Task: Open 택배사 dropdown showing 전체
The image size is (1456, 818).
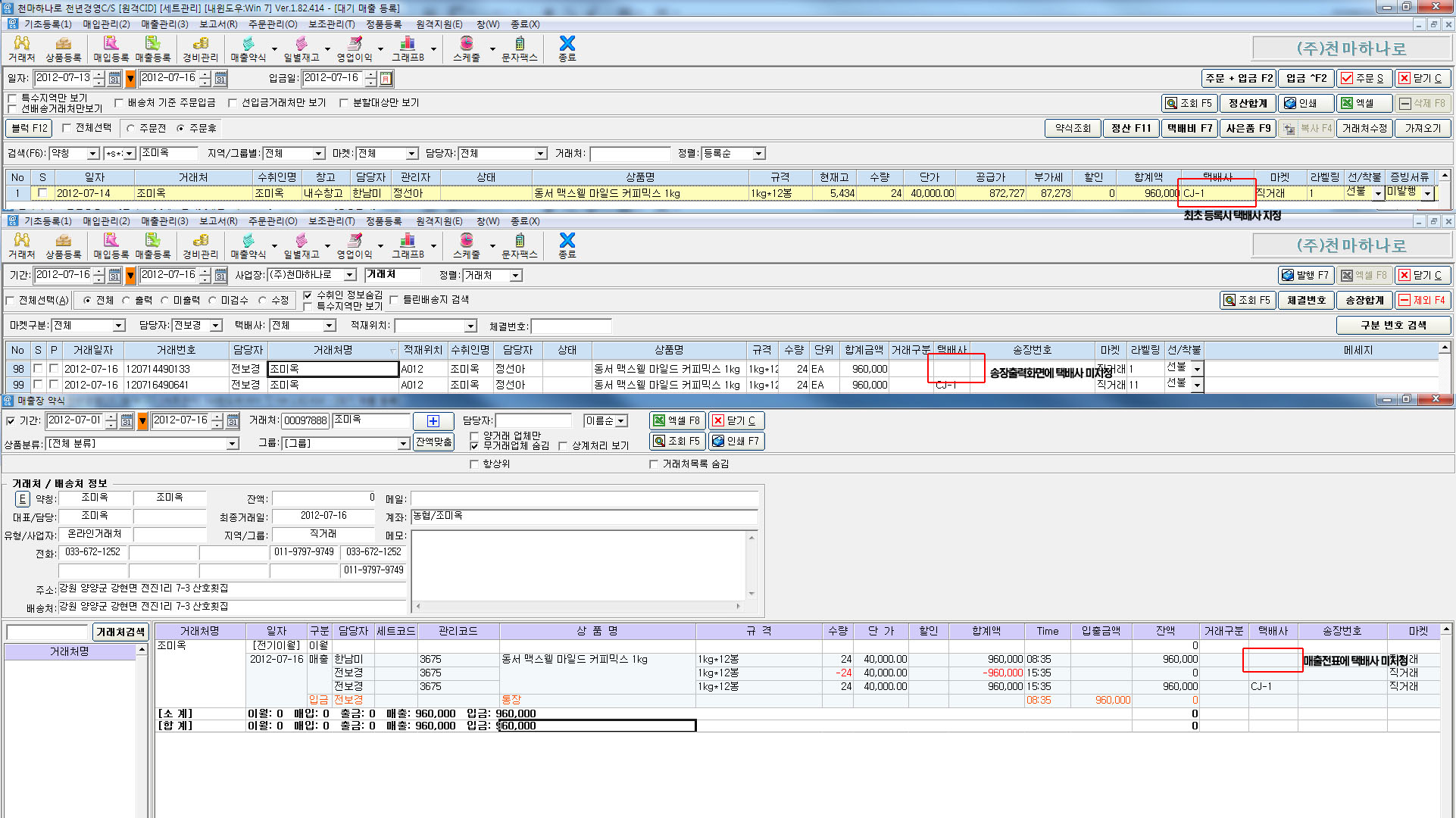Action: click(x=303, y=326)
